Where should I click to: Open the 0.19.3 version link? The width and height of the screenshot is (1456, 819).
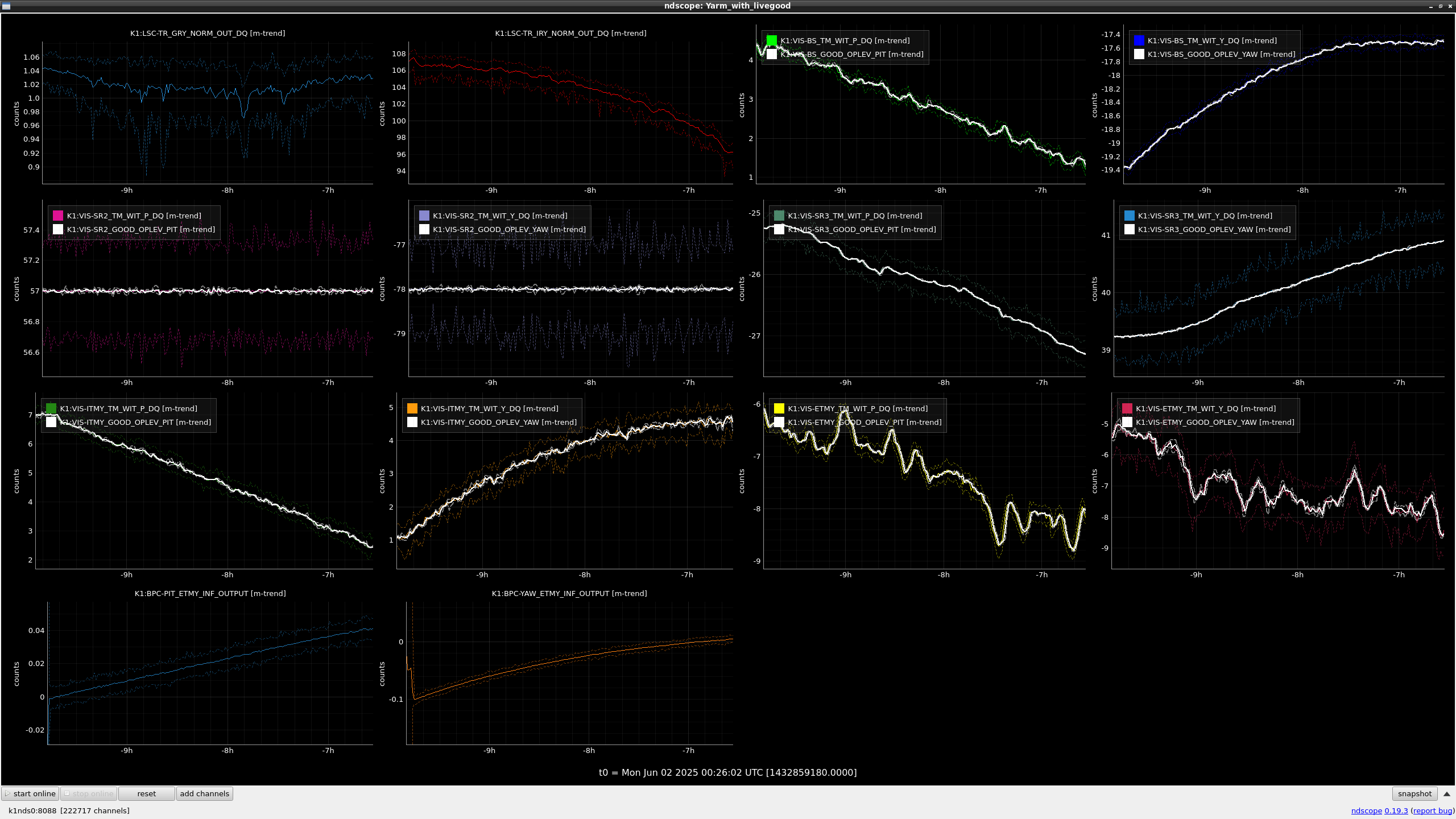coord(1396,810)
